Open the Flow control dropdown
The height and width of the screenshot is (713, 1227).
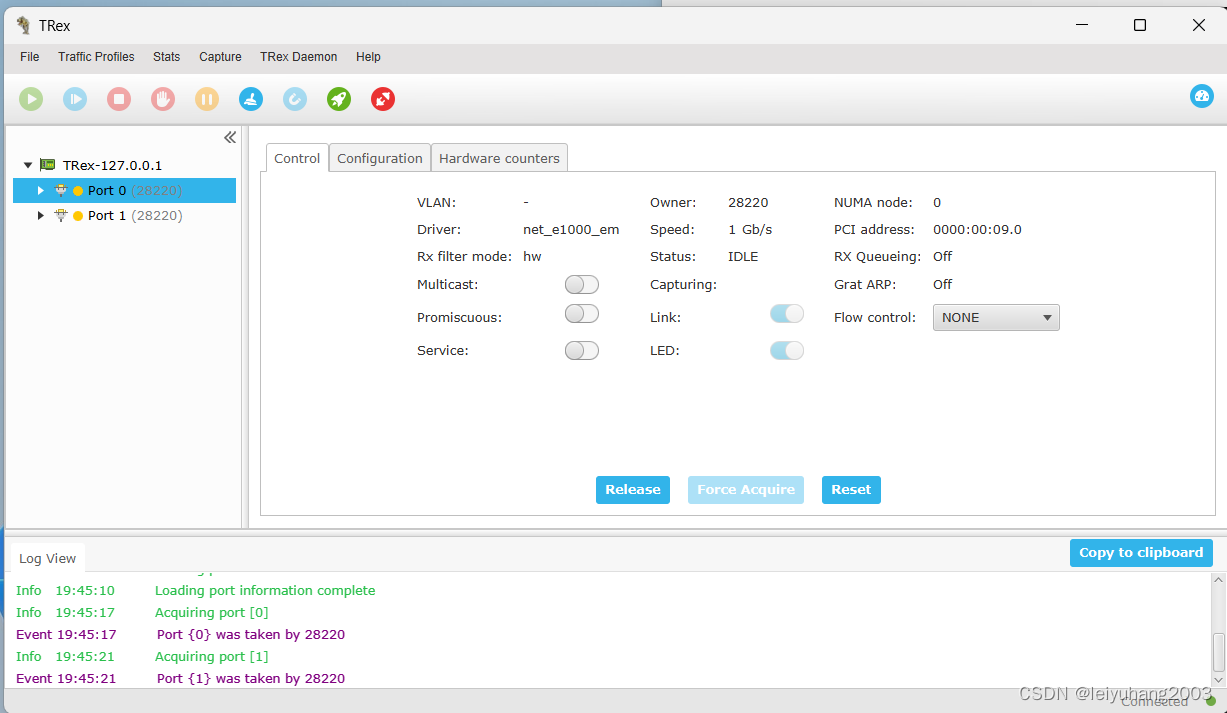[x=996, y=317]
